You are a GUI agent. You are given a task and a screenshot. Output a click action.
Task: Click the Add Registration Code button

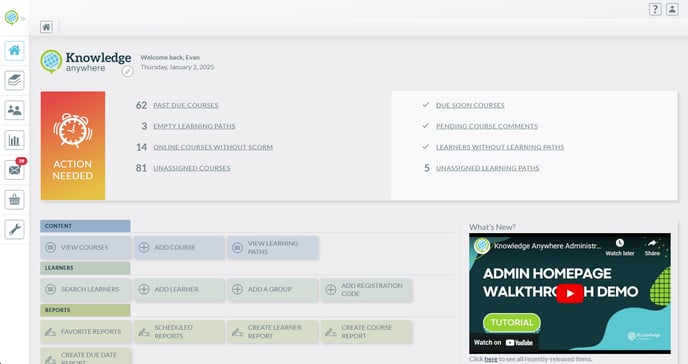click(x=366, y=289)
